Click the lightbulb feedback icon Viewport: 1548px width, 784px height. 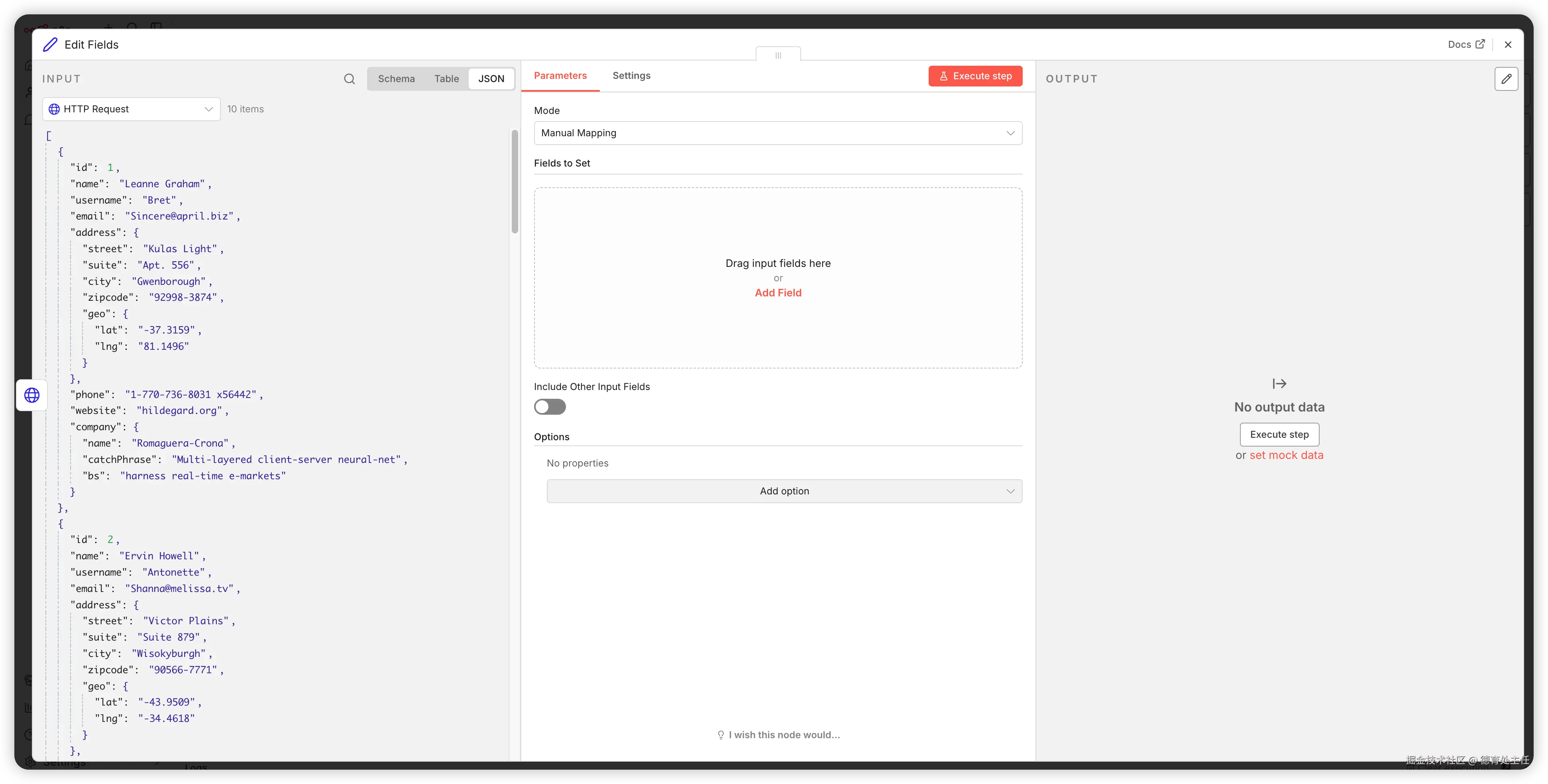(x=721, y=735)
